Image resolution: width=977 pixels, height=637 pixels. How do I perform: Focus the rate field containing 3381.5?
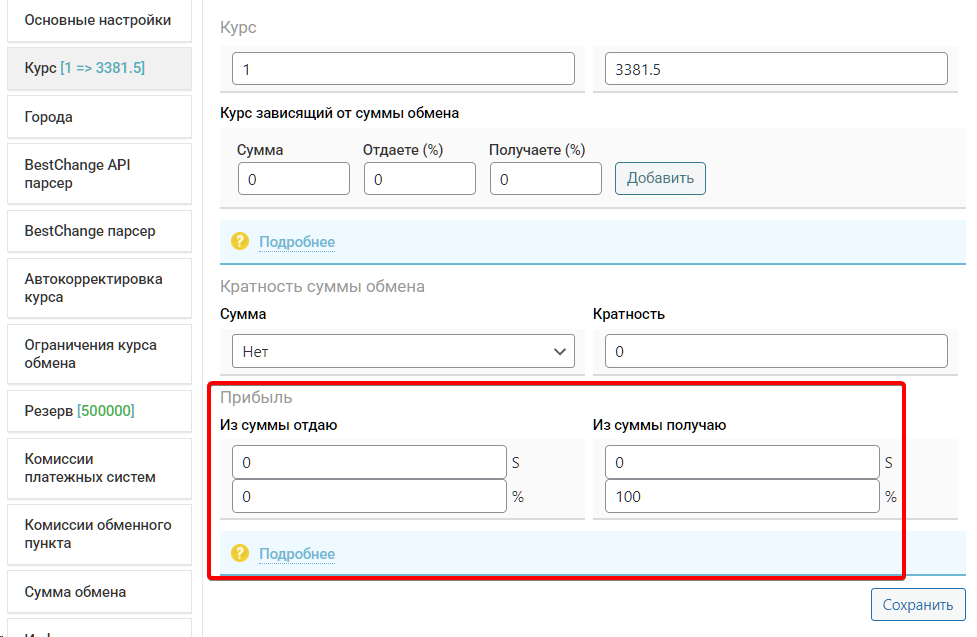pos(775,69)
